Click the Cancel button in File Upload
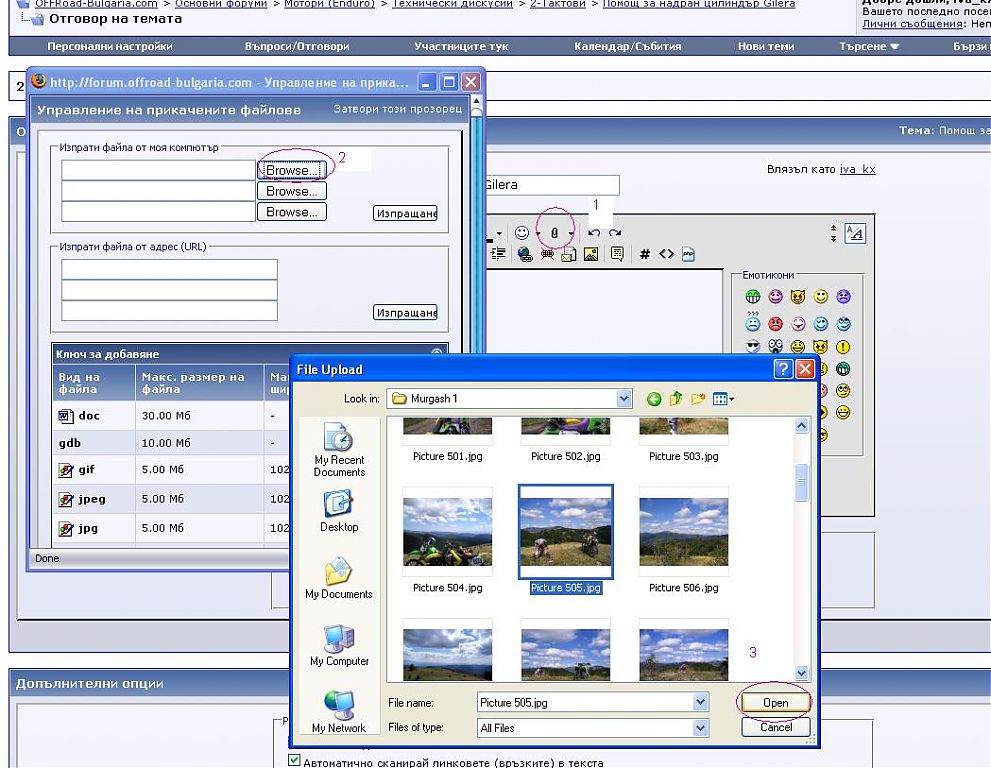 click(775, 728)
